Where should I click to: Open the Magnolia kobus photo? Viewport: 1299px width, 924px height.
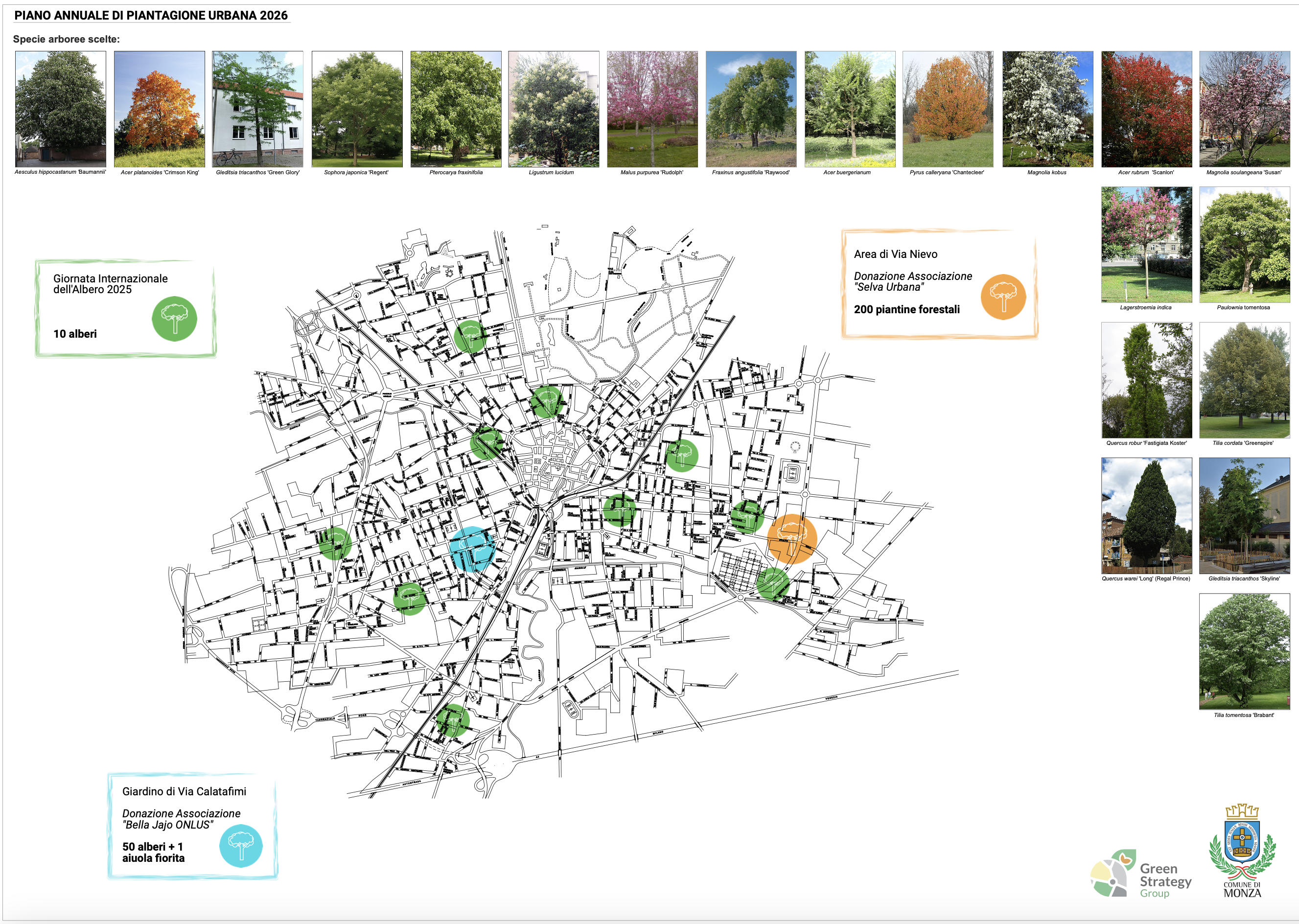click(x=1047, y=109)
